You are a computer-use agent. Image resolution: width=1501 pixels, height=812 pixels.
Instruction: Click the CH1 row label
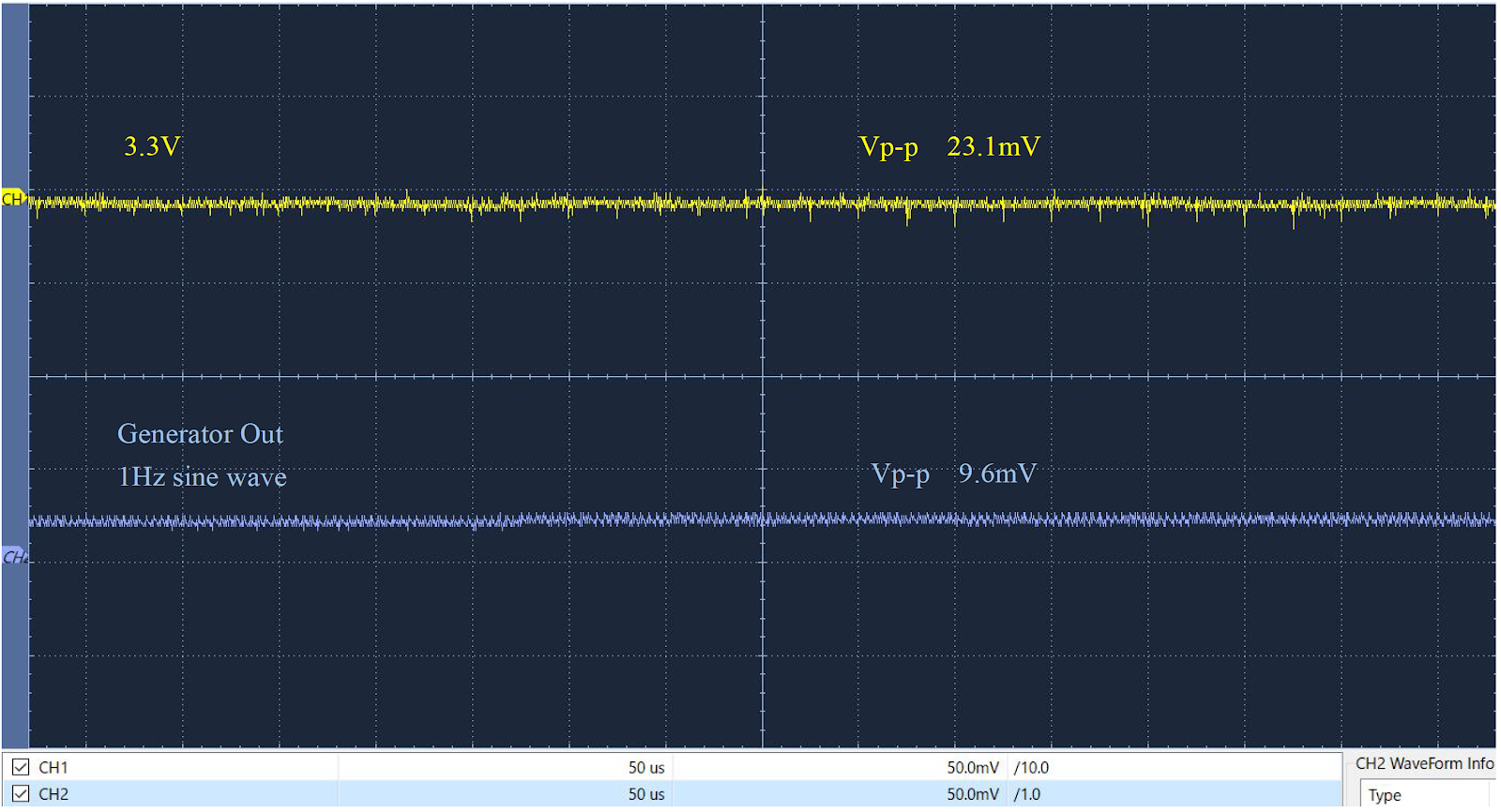coord(53,767)
